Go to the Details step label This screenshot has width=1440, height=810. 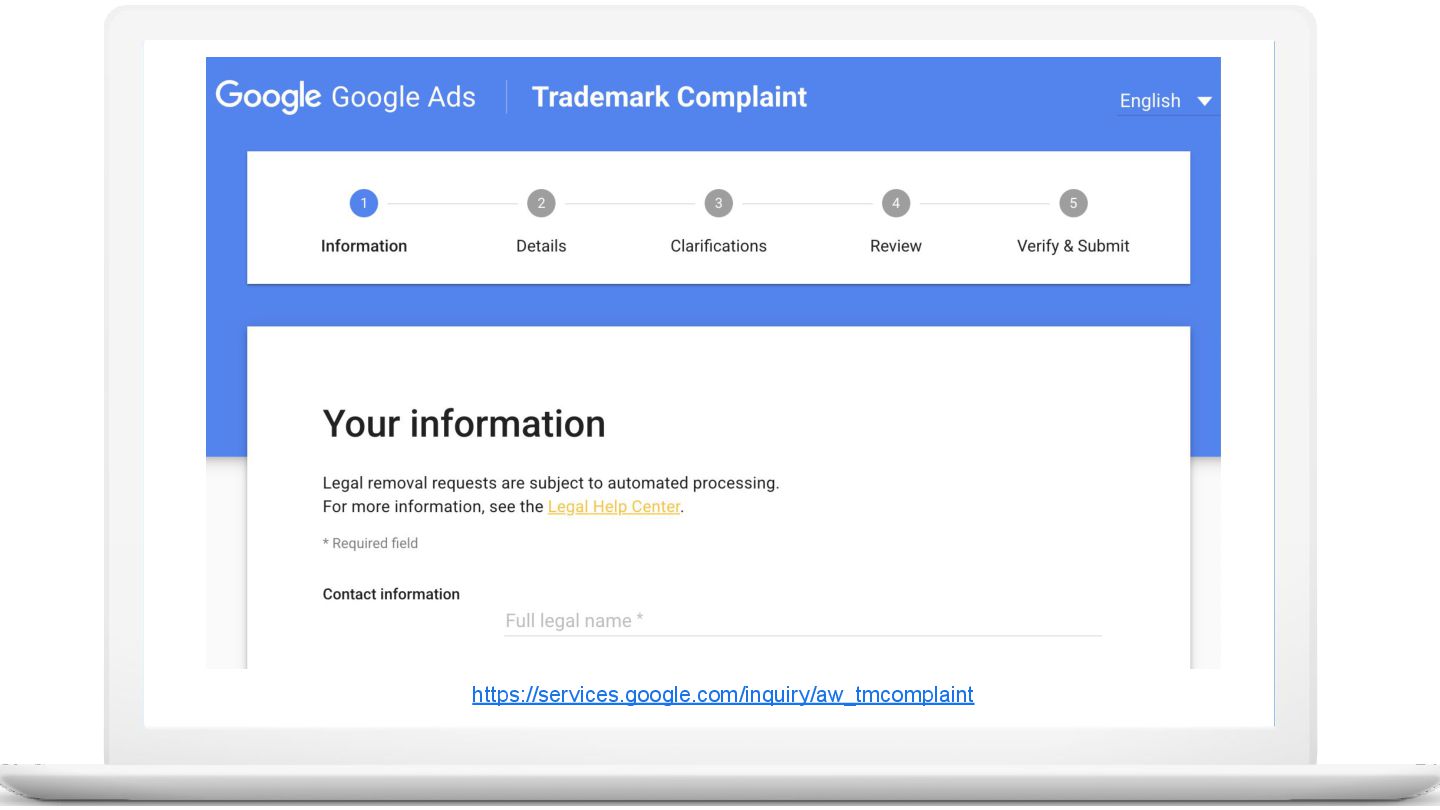541,246
